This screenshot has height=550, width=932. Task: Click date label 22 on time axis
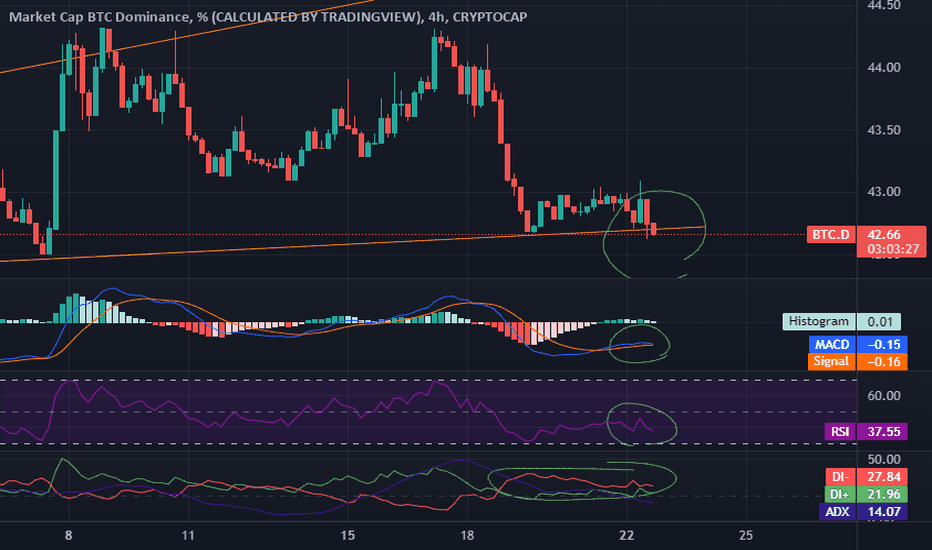pyautogui.click(x=626, y=535)
